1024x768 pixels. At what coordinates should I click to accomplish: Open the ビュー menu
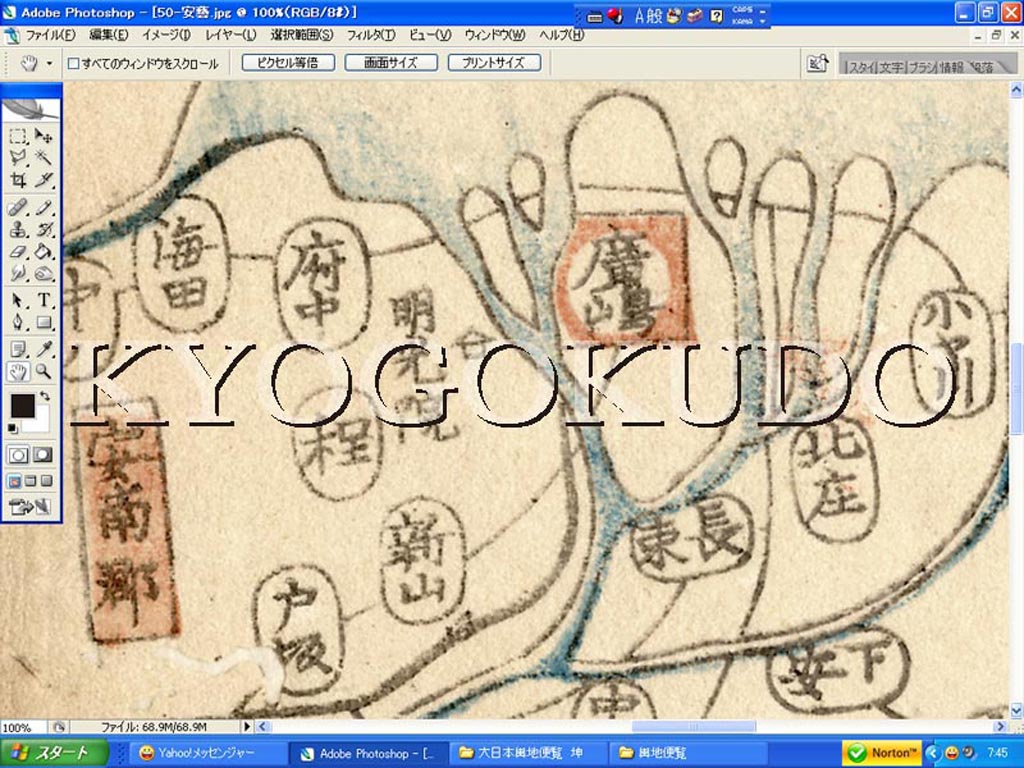430,35
